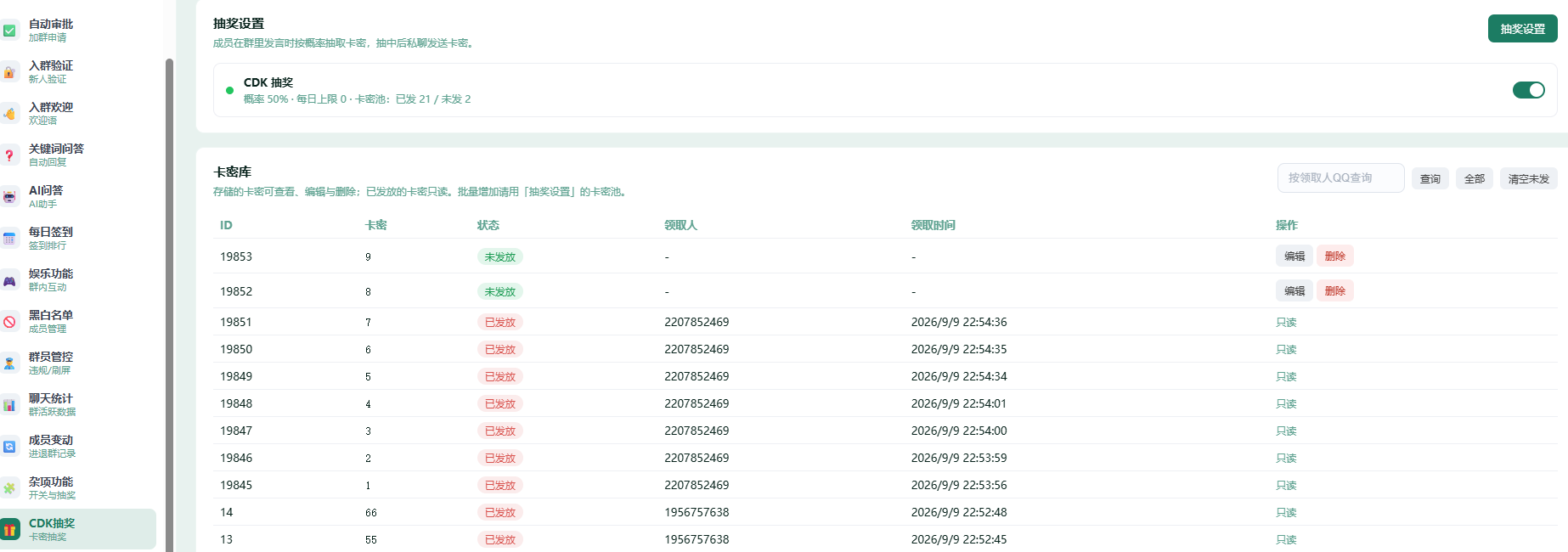Click the 已发放 badge in row 19851

[499, 322]
